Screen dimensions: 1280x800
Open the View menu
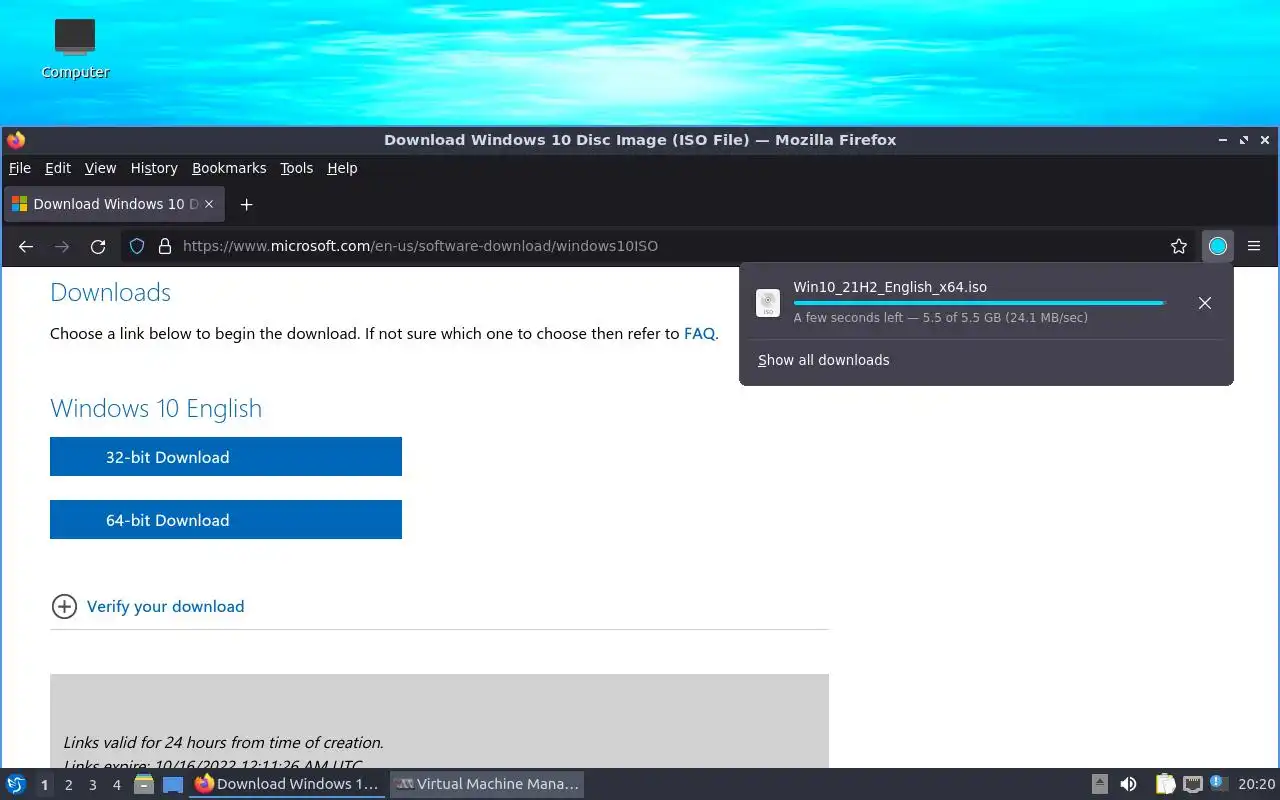(100, 168)
